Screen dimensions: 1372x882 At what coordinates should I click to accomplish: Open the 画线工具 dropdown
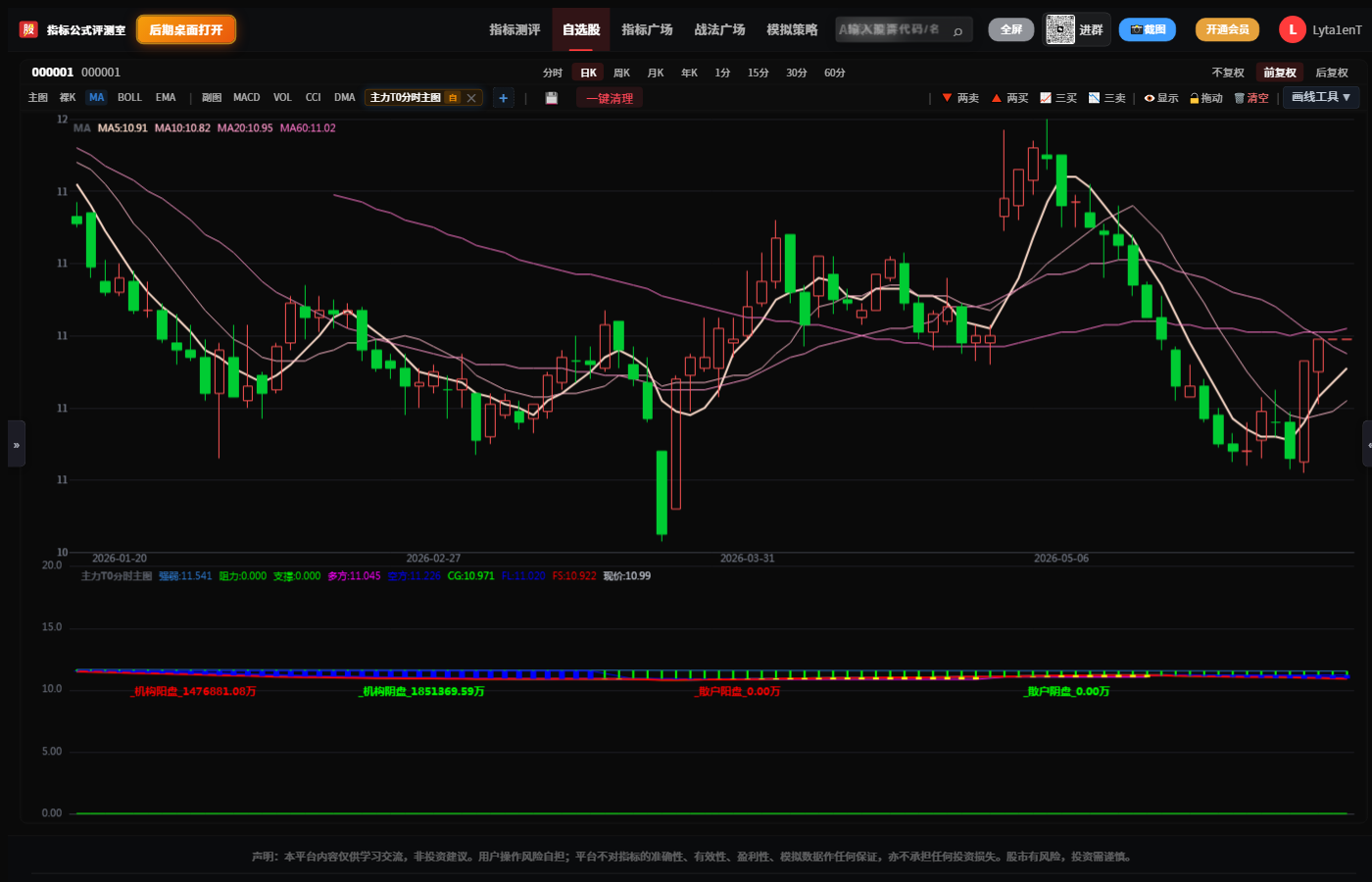(x=1320, y=97)
